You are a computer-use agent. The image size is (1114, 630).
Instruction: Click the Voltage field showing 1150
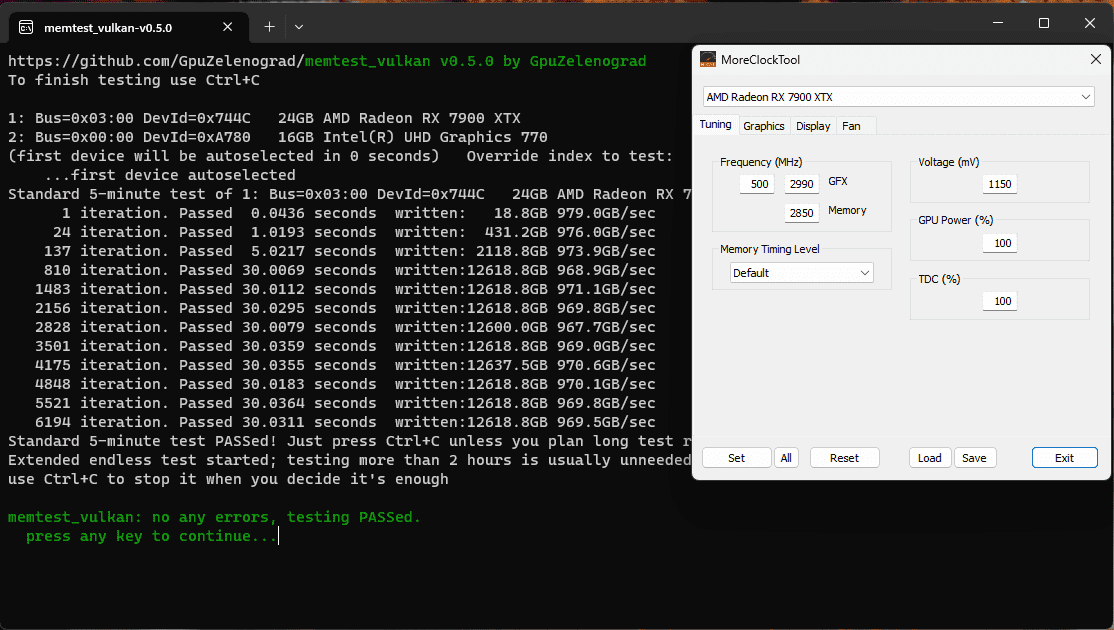[1000, 184]
